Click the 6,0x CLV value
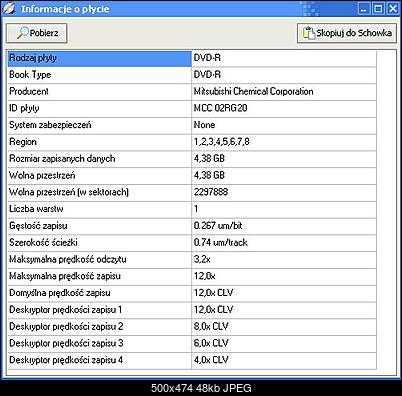Image resolution: width=402 pixels, height=396 pixels. pyautogui.click(x=211, y=343)
